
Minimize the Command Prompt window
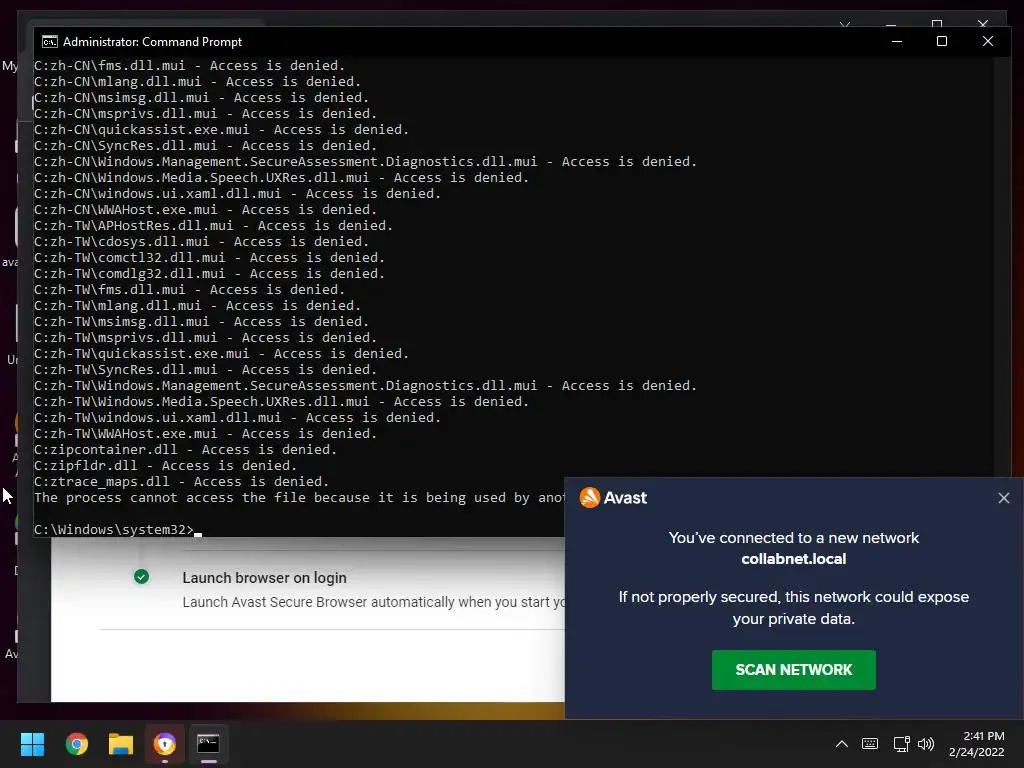click(897, 41)
